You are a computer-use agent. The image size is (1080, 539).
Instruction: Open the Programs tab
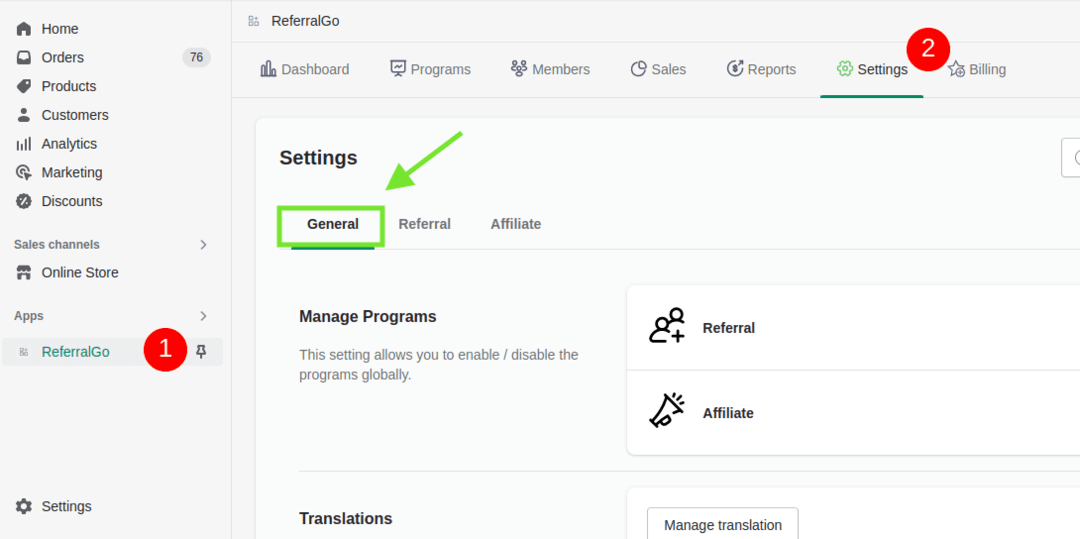pos(430,69)
